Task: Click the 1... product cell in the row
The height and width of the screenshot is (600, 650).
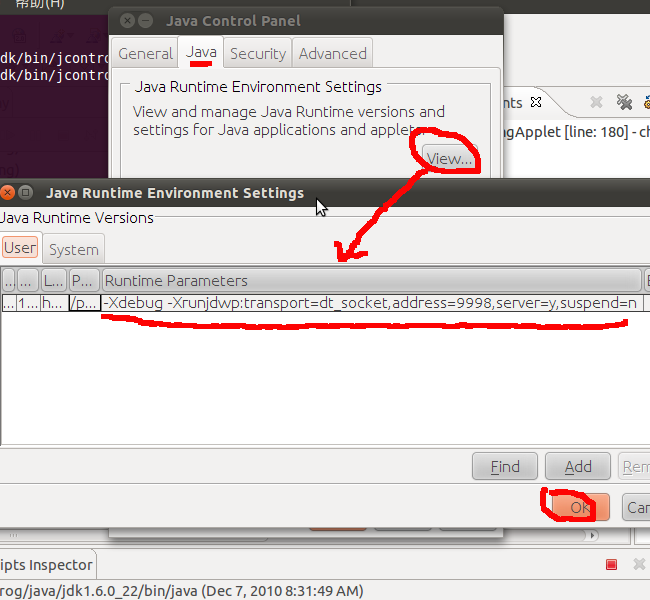Action: (28, 303)
